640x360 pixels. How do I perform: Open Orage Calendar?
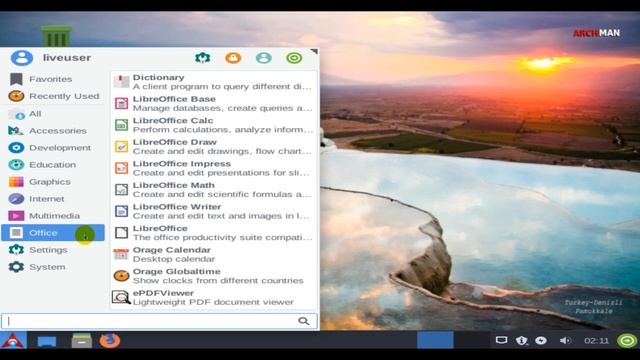(213, 255)
